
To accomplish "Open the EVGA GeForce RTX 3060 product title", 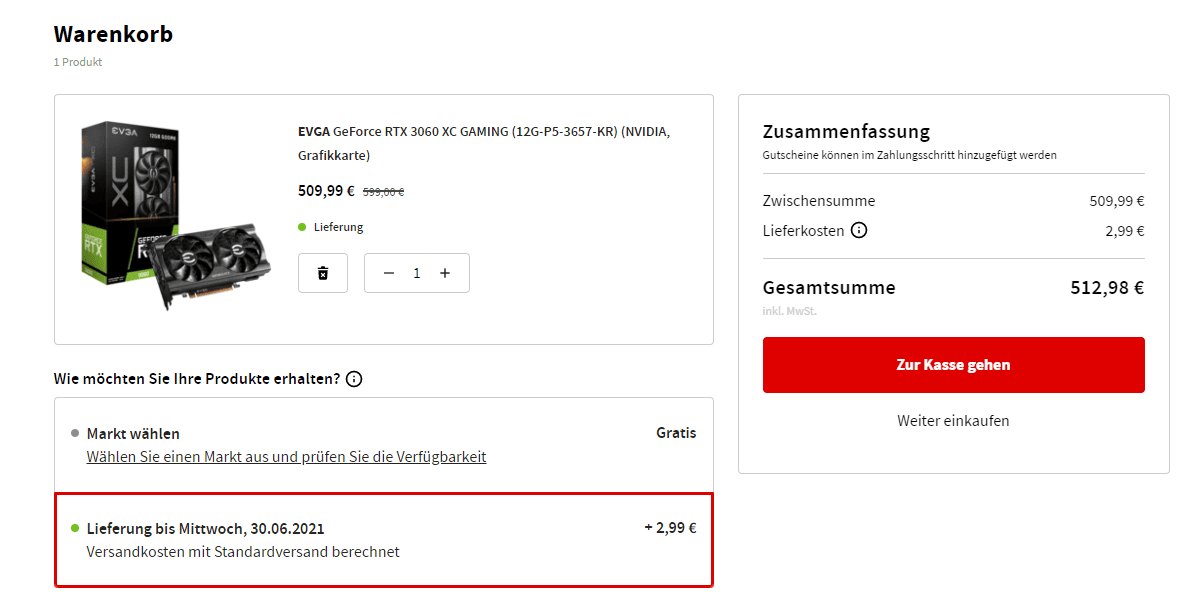I will [x=484, y=143].
